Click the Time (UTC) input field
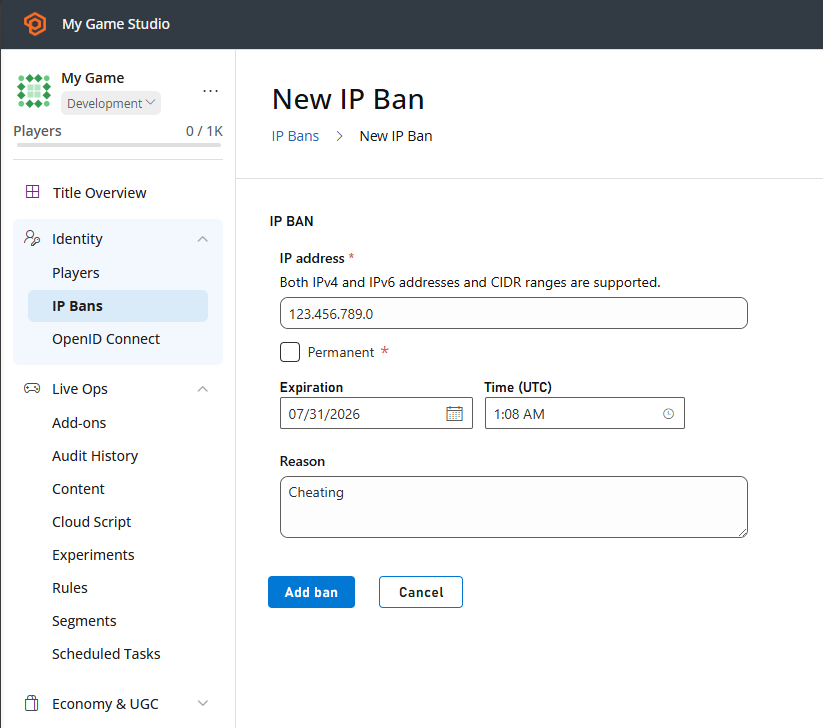Viewport: 823px width, 728px height. [x=585, y=414]
